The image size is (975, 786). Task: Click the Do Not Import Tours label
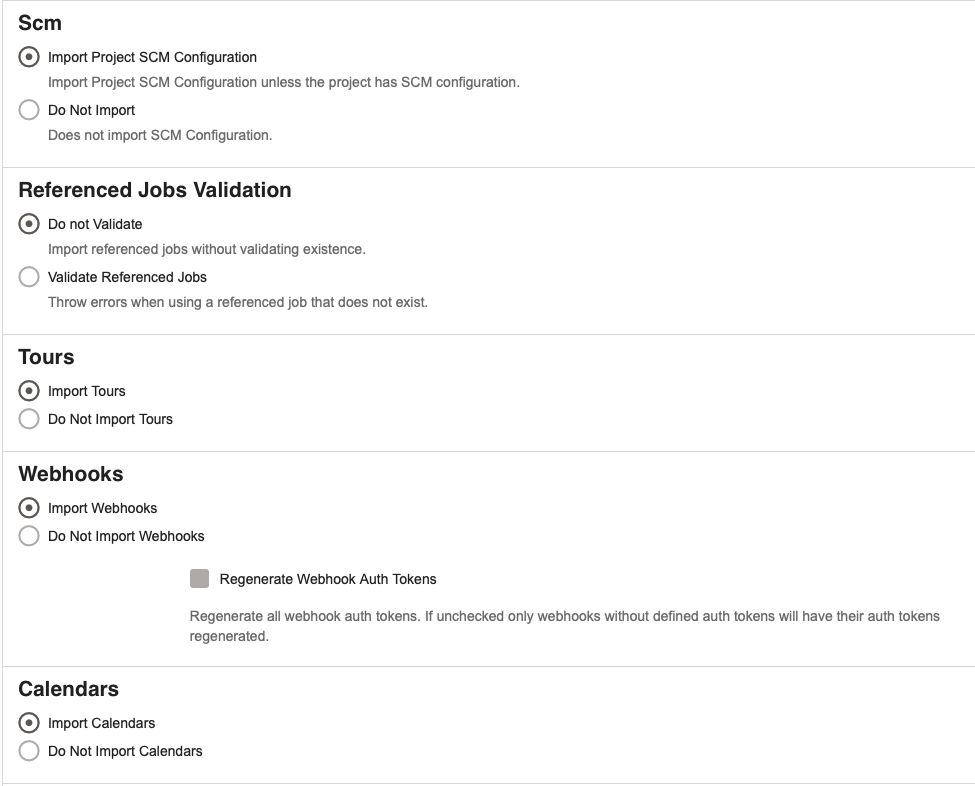pos(110,419)
